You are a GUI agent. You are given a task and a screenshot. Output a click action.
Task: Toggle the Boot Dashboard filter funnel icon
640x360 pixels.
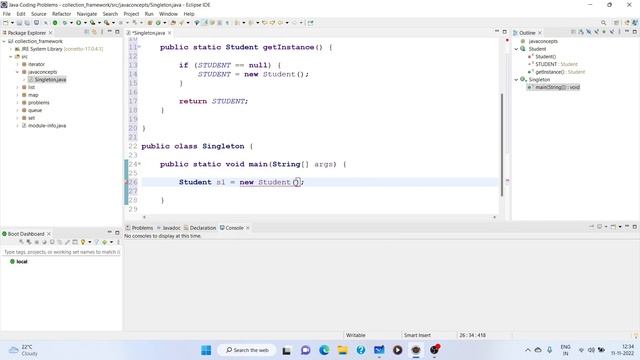pos(97,242)
